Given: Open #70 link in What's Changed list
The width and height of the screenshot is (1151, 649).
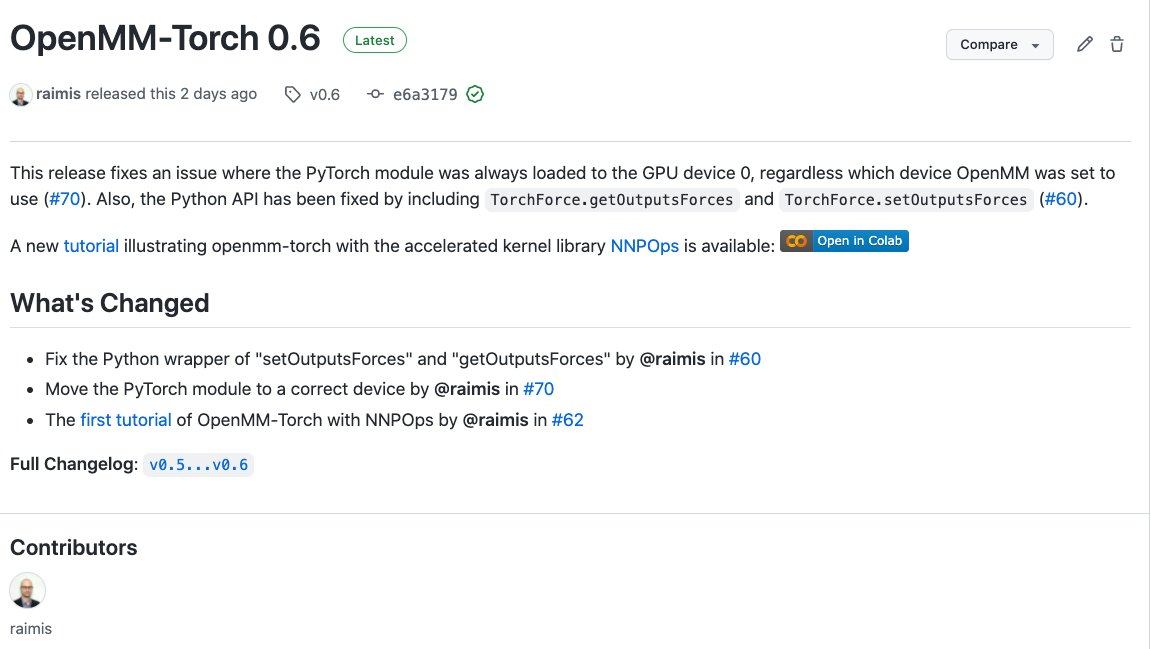Looking at the screenshot, I should tap(538, 389).
